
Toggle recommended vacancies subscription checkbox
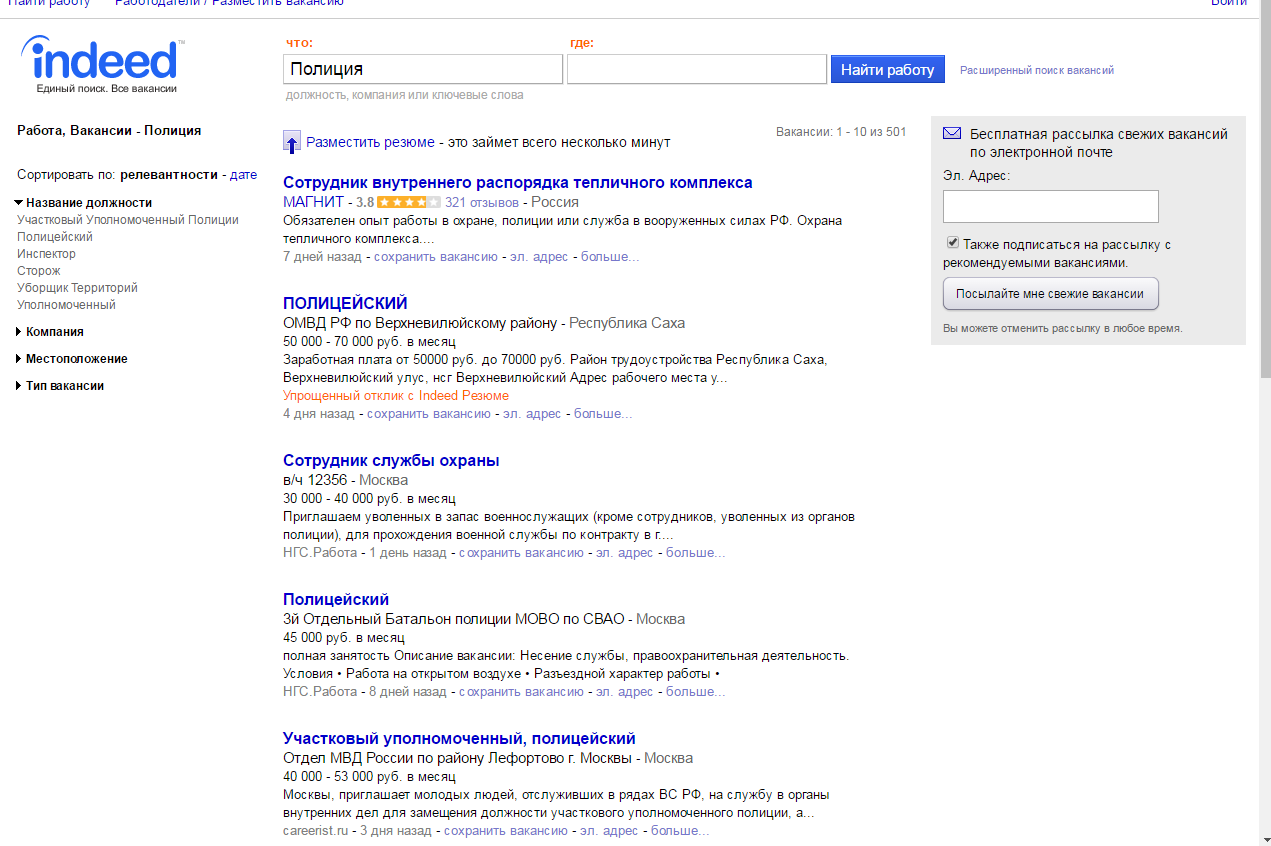click(953, 243)
